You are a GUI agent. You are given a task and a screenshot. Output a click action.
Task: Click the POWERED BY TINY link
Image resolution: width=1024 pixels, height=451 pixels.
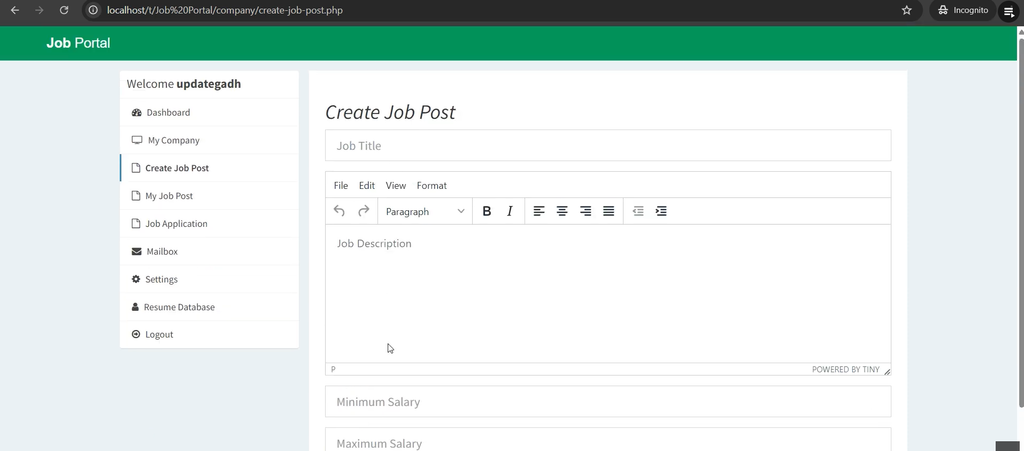[x=846, y=369]
